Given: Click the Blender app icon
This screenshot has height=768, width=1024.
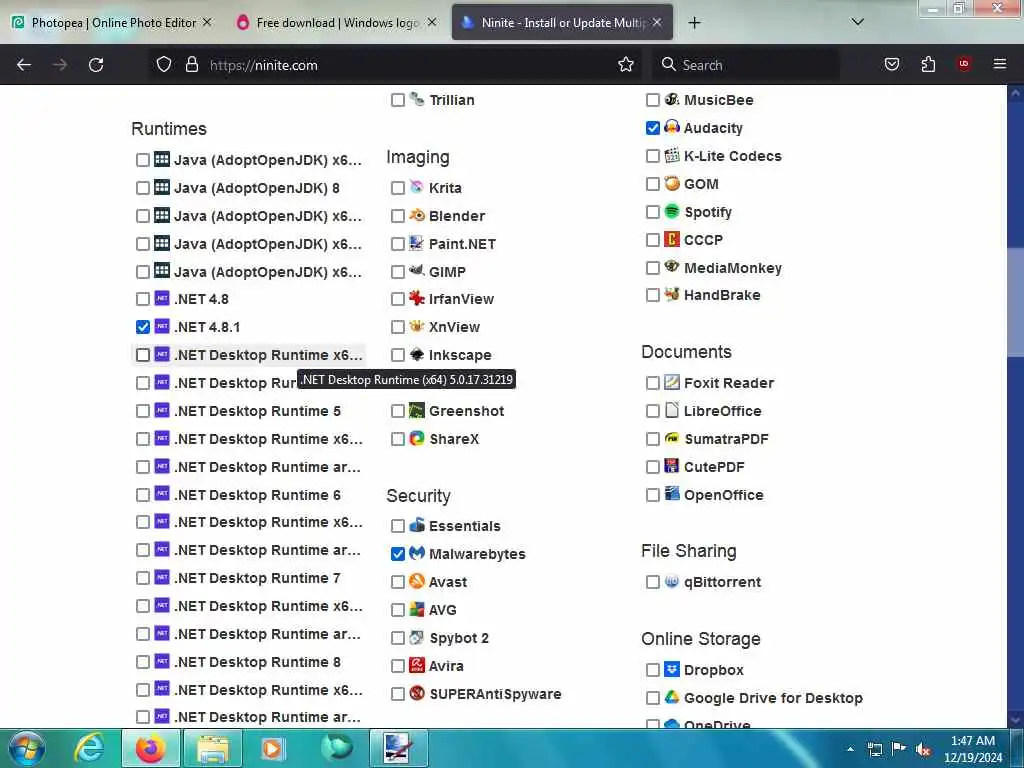Looking at the screenshot, I should pyautogui.click(x=417, y=215).
